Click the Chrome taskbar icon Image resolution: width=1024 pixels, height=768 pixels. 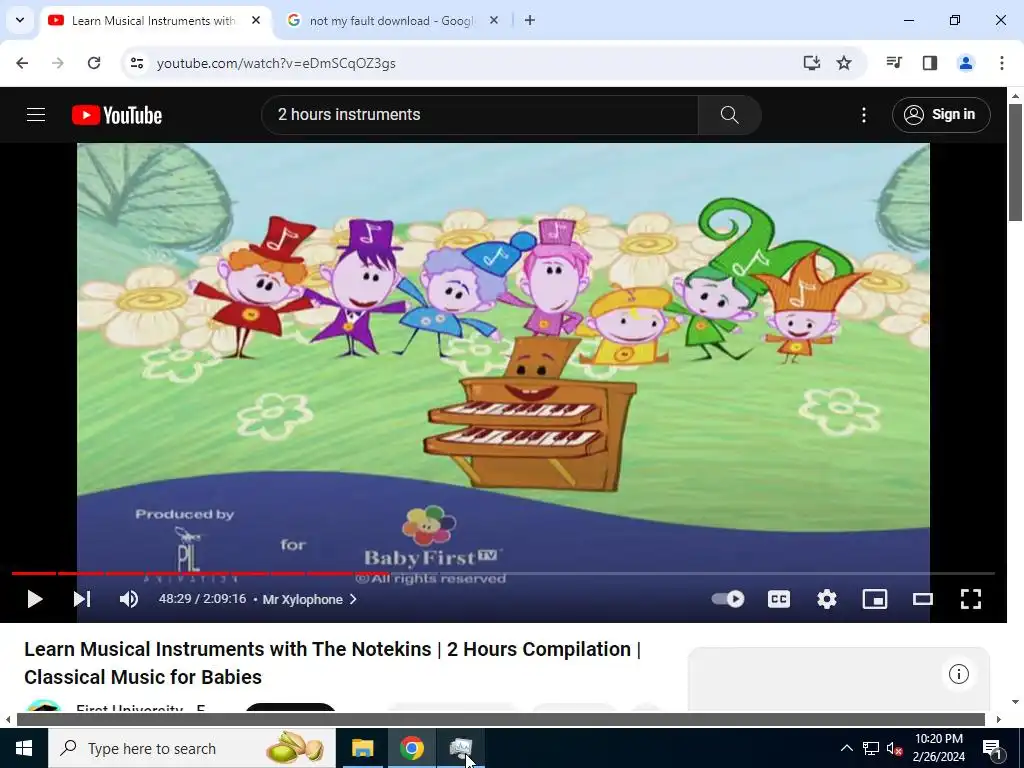point(411,748)
